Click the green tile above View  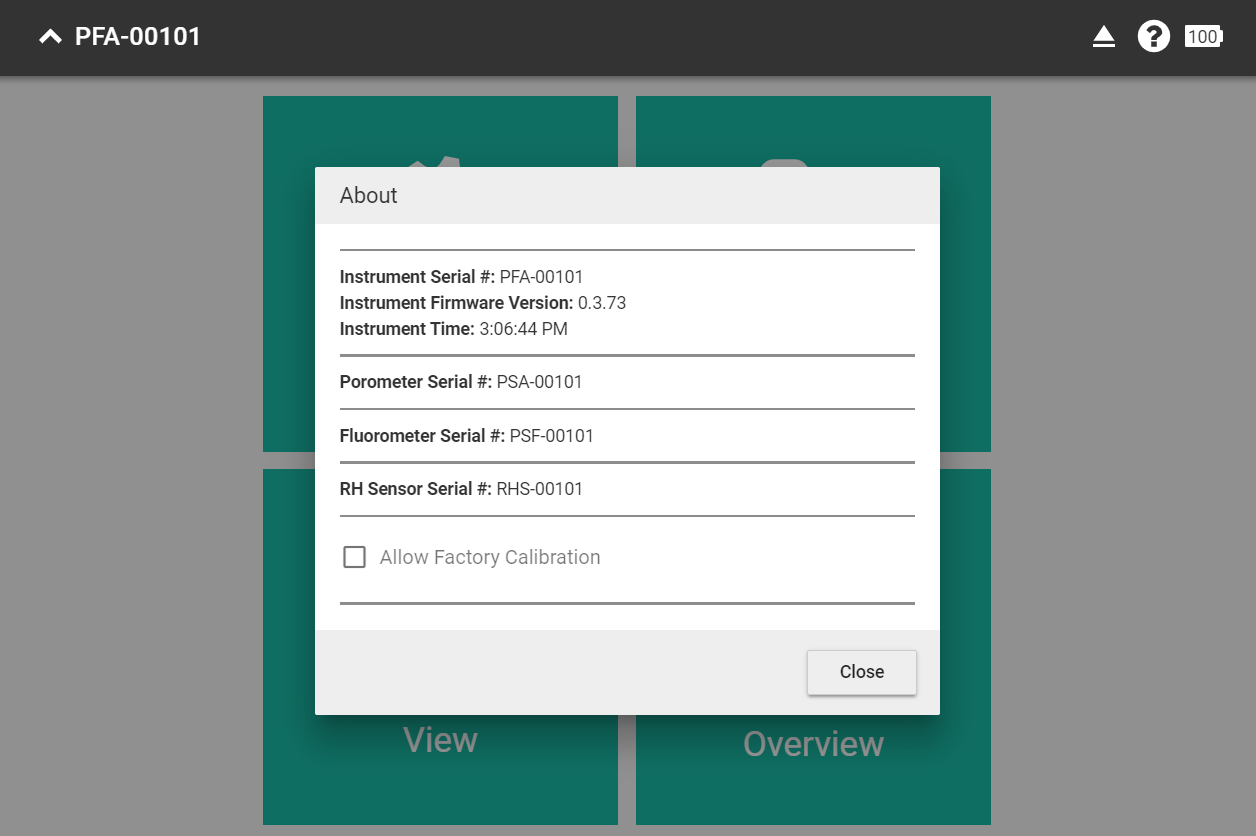click(x=288, y=300)
